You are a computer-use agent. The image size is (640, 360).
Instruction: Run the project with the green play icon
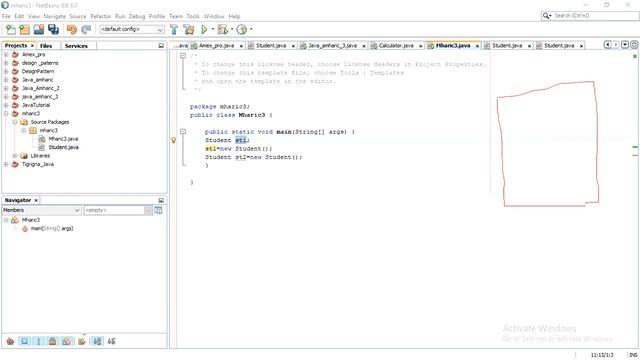pos(204,29)
